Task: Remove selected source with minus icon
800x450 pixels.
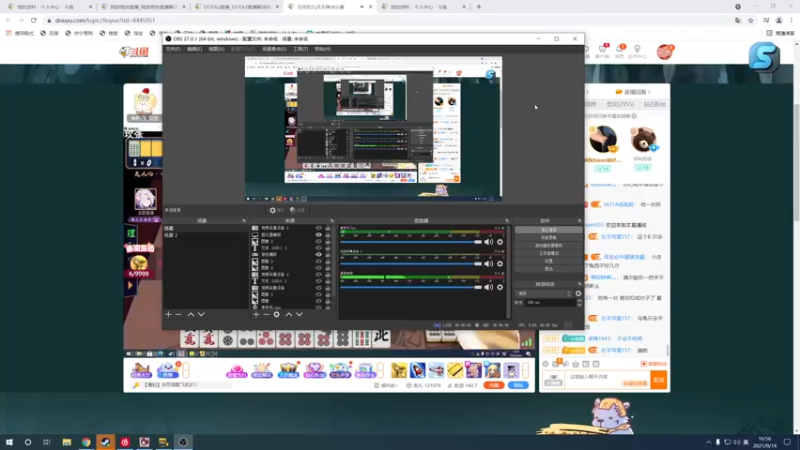Action: pos(266,314)
